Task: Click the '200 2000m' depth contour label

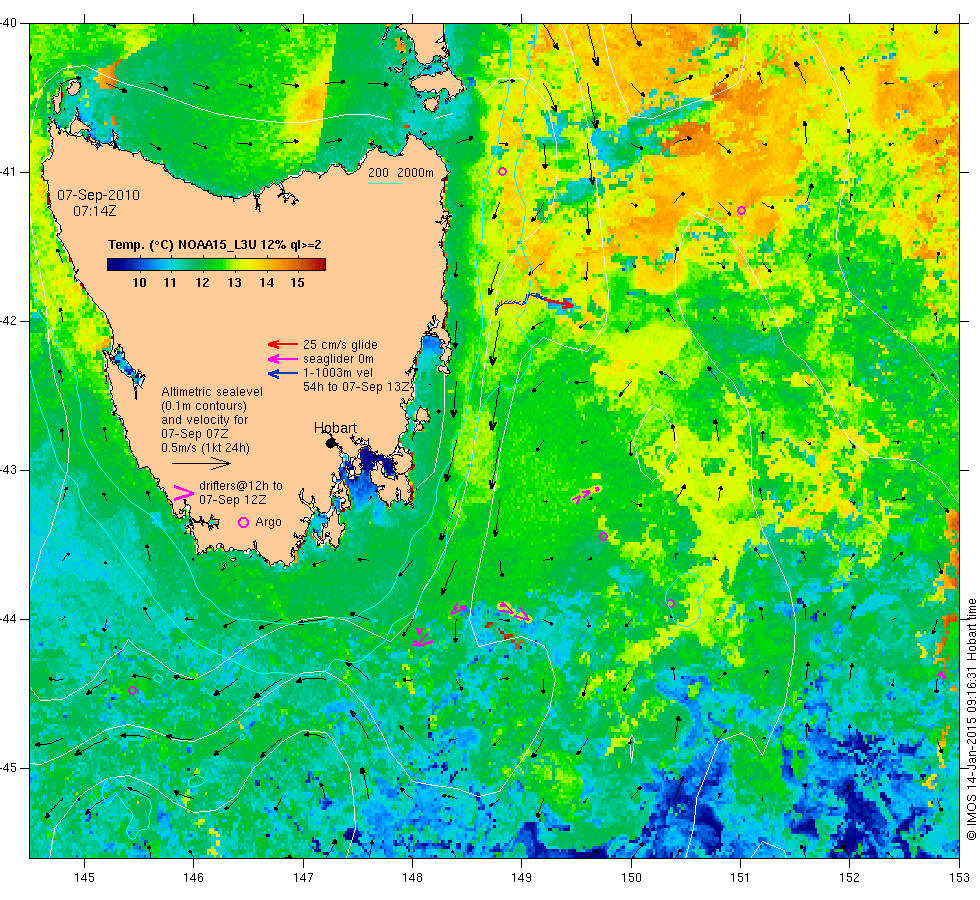Action: pos(401,173)
